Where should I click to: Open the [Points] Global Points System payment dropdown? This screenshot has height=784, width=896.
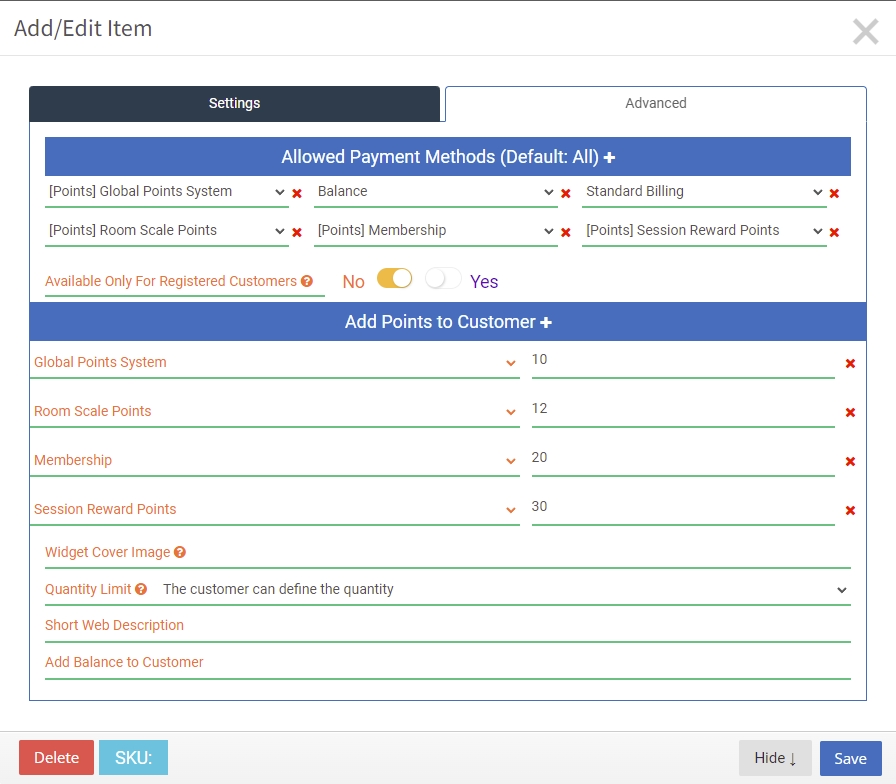point(166,192)
